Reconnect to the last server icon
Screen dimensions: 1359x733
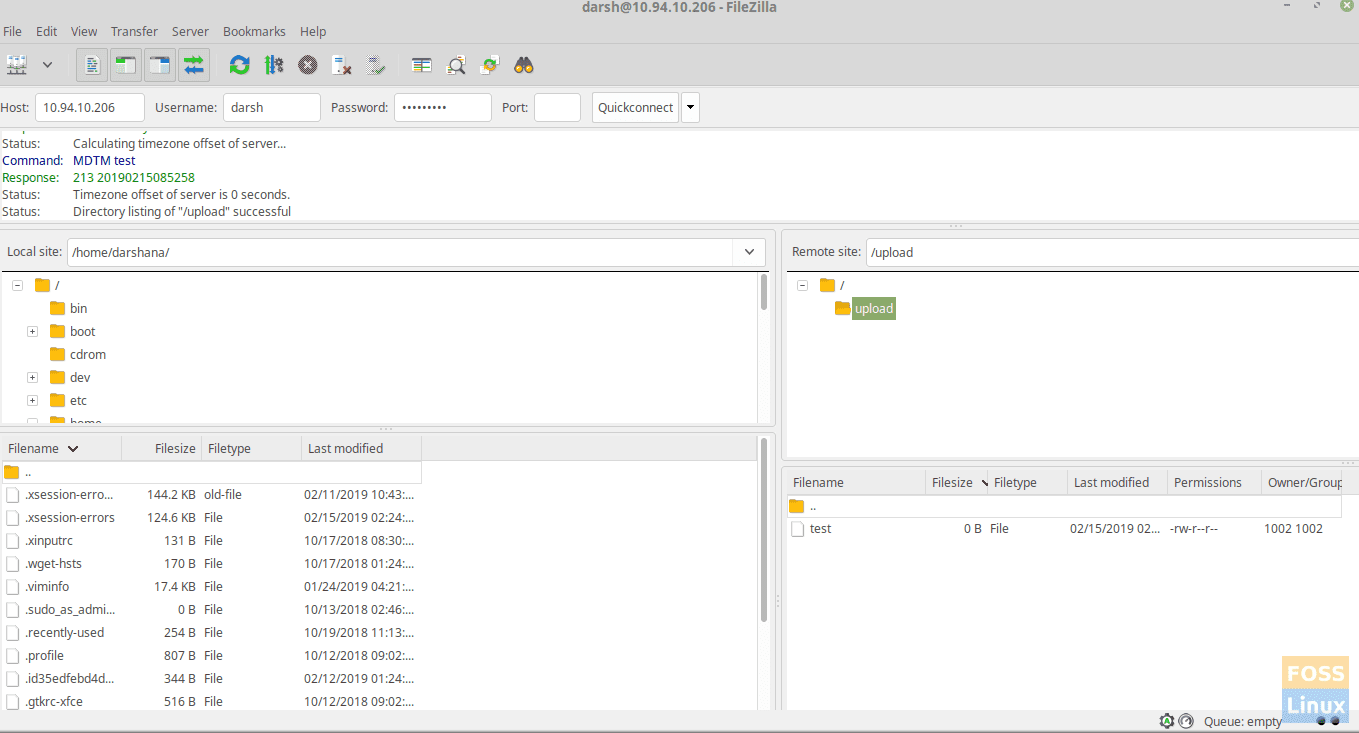(x=375, y=65)
